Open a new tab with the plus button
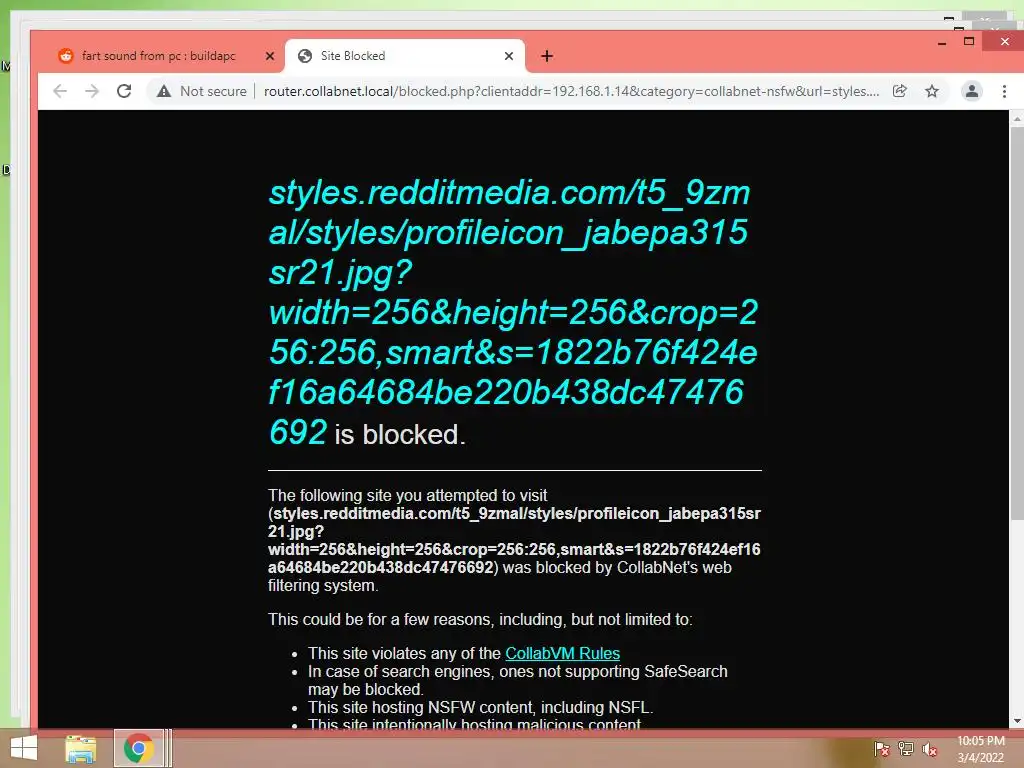 [x=547, y=56]
